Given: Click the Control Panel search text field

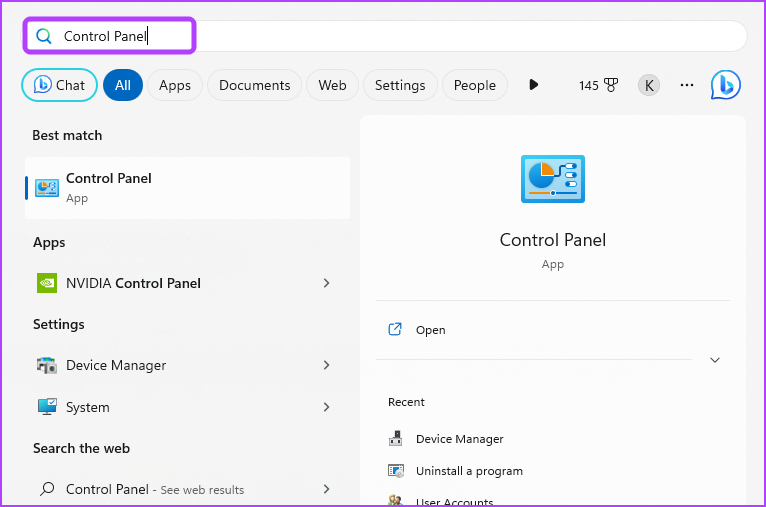Looking at the screenshot, I should tap(386, 36).
